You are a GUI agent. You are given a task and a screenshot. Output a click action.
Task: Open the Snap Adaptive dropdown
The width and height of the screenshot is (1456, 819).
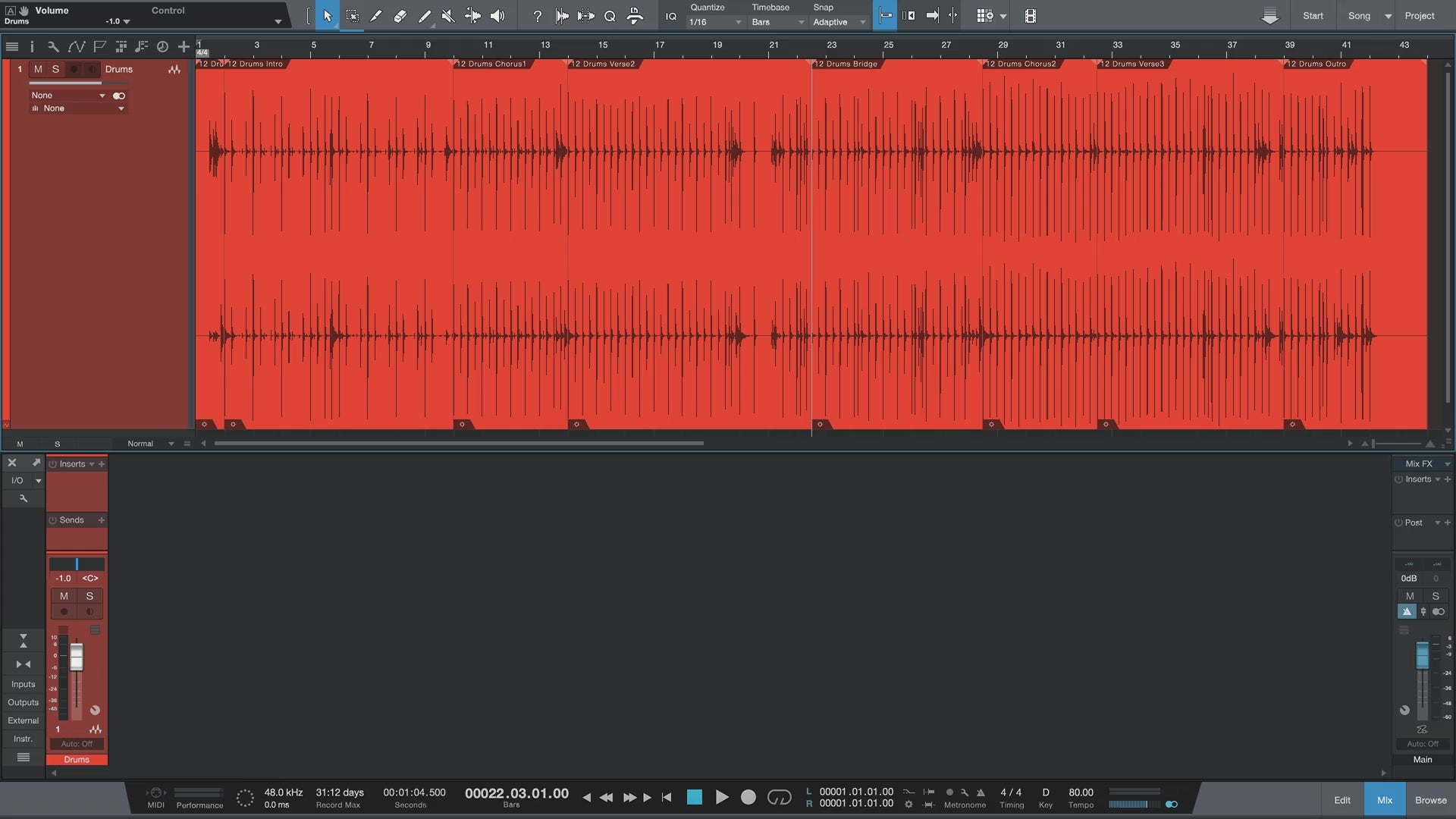pyautogui.click(x=839, y=22)
